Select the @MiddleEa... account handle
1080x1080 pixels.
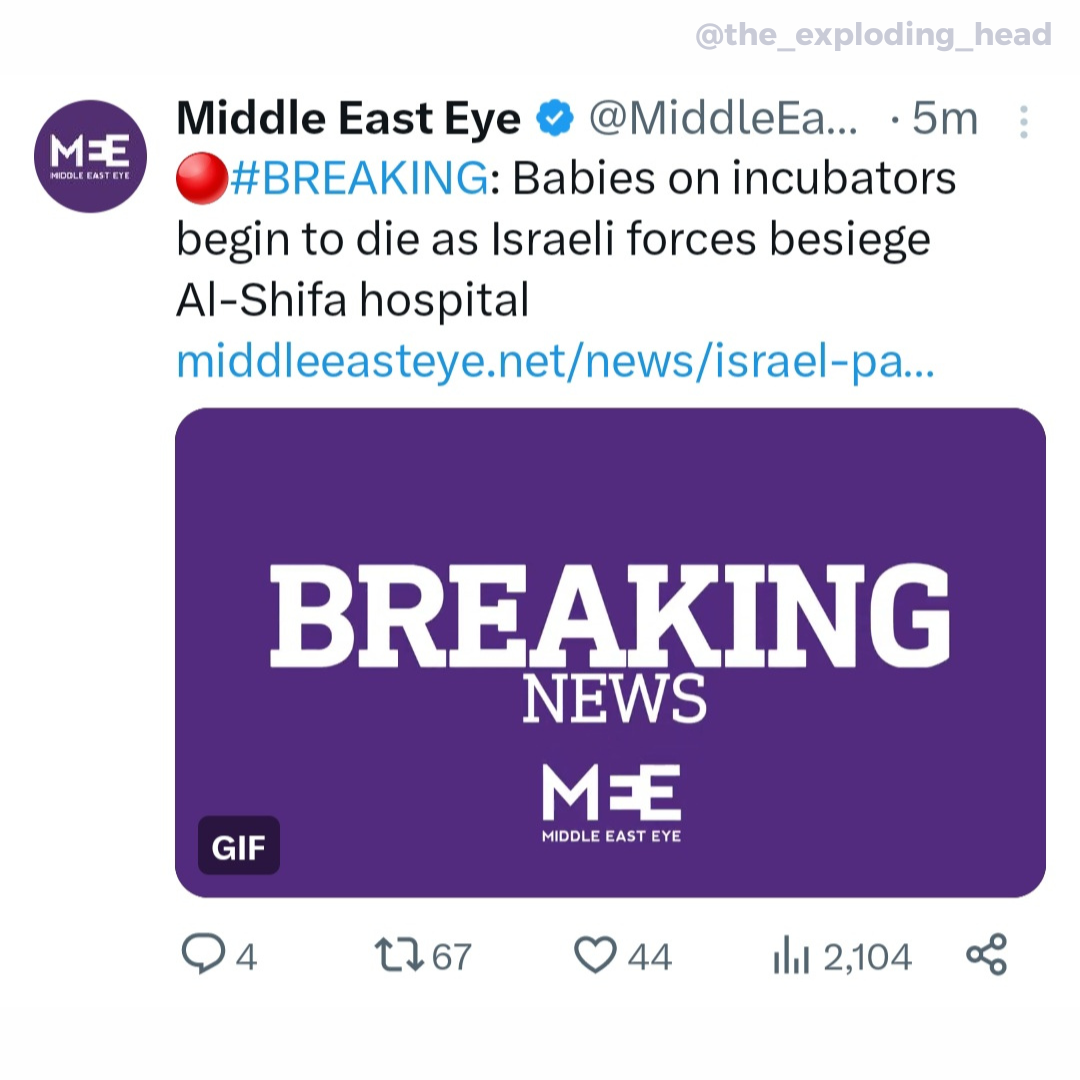pyautogui.click(x=722, y=120)
